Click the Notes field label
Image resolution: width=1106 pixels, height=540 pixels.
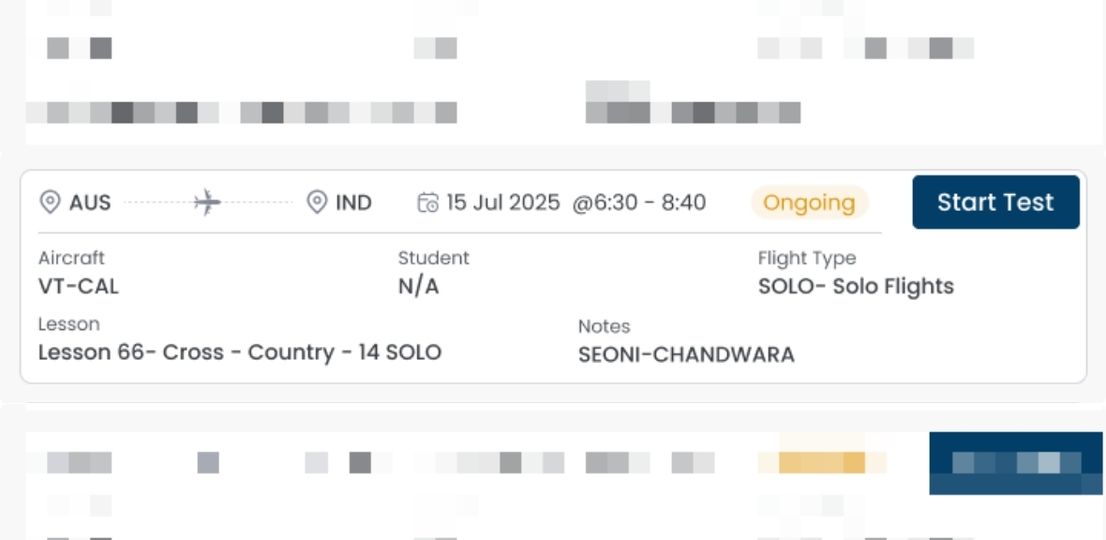(x=604, y=326)
